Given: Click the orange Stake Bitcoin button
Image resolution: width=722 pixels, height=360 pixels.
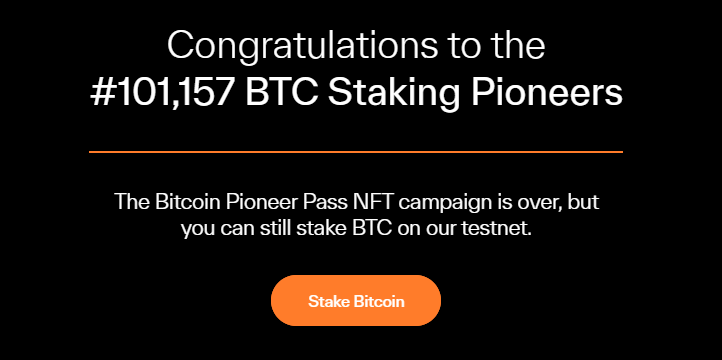Looking at the screenshot, I should click(356, 301).
